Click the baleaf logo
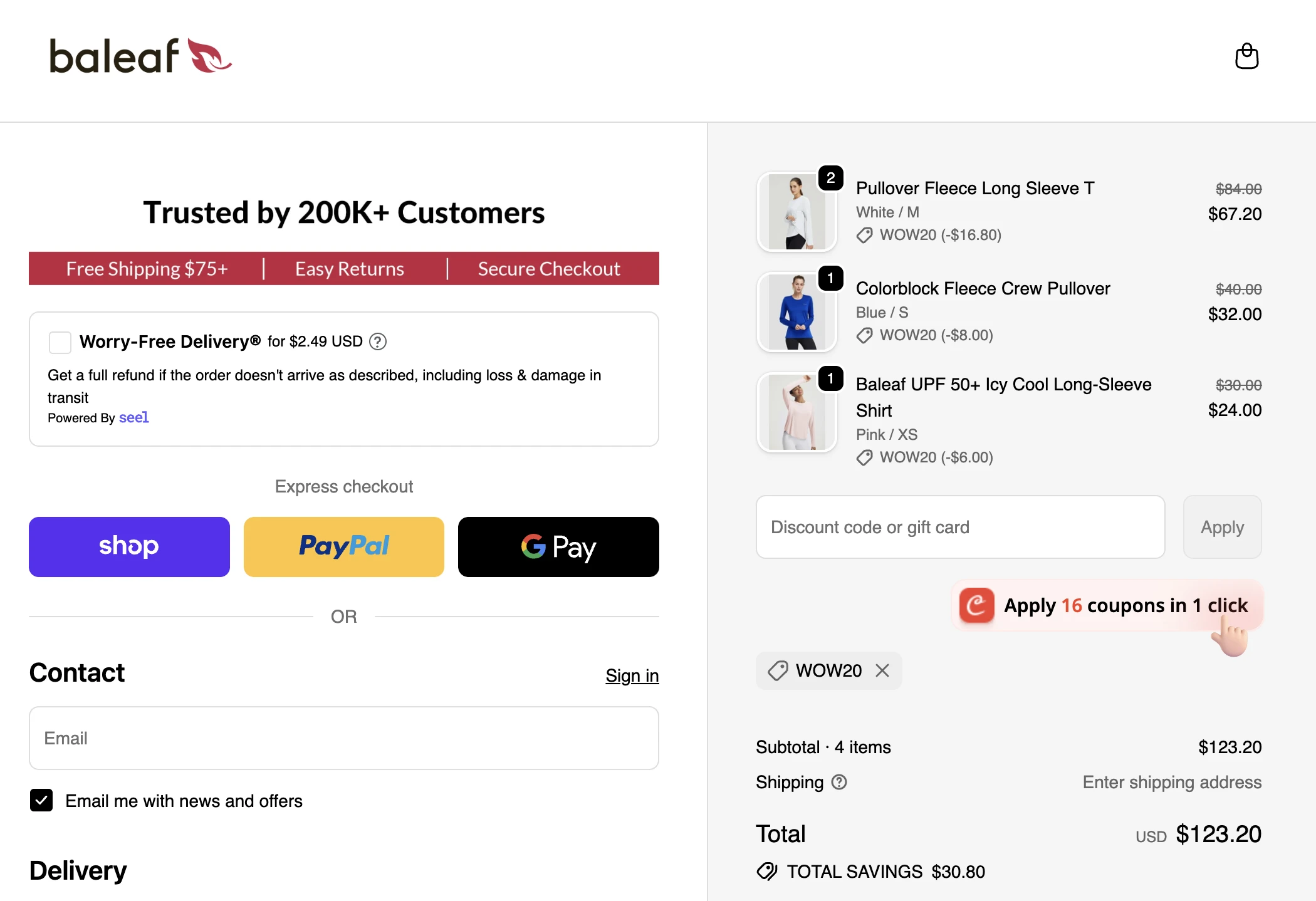1316x901 pixels. tap(140, 56)
